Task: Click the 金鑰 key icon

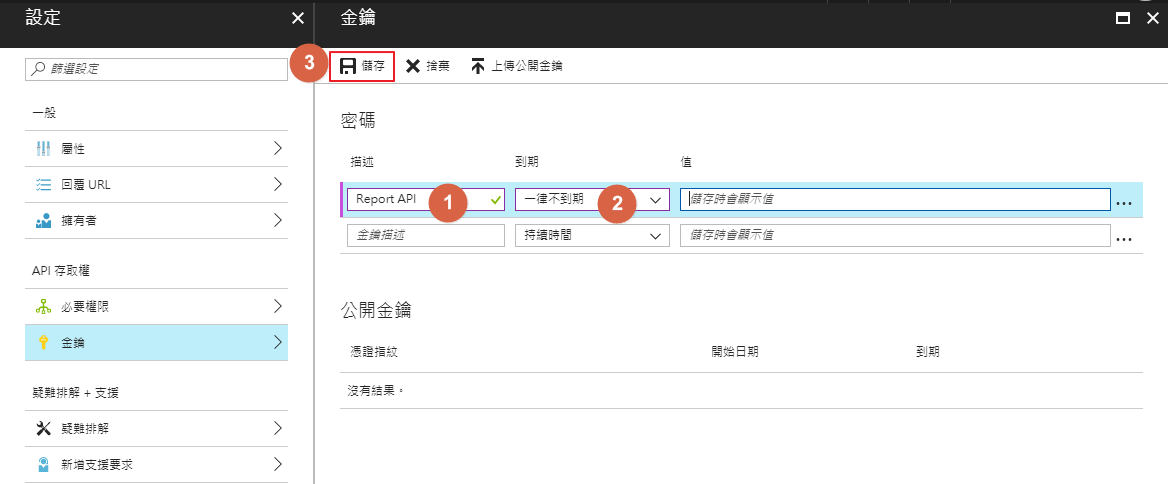Action: (x=43, y=343)
